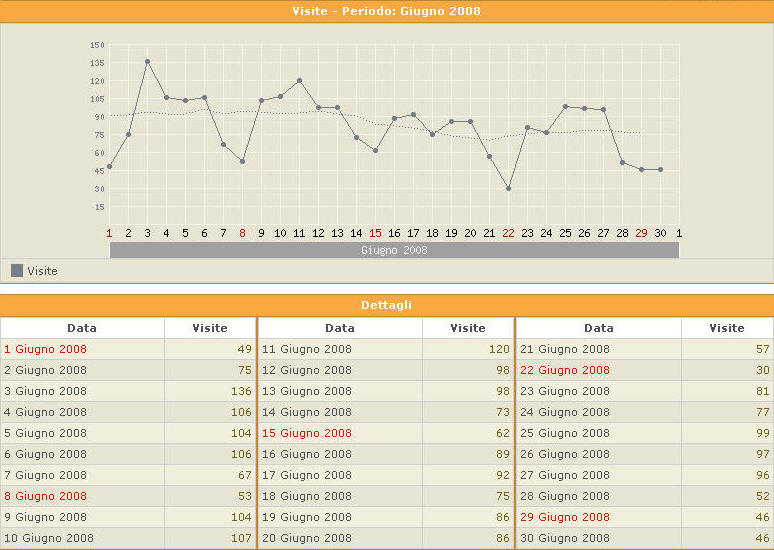Click the chart data point above day 11
The height and width of the screenshot is (550, 774).
tap(300, 80)
